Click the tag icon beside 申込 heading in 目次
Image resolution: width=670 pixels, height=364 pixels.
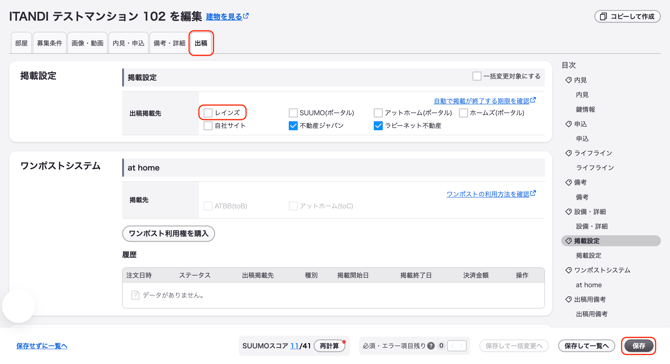[x=568, y=124]
